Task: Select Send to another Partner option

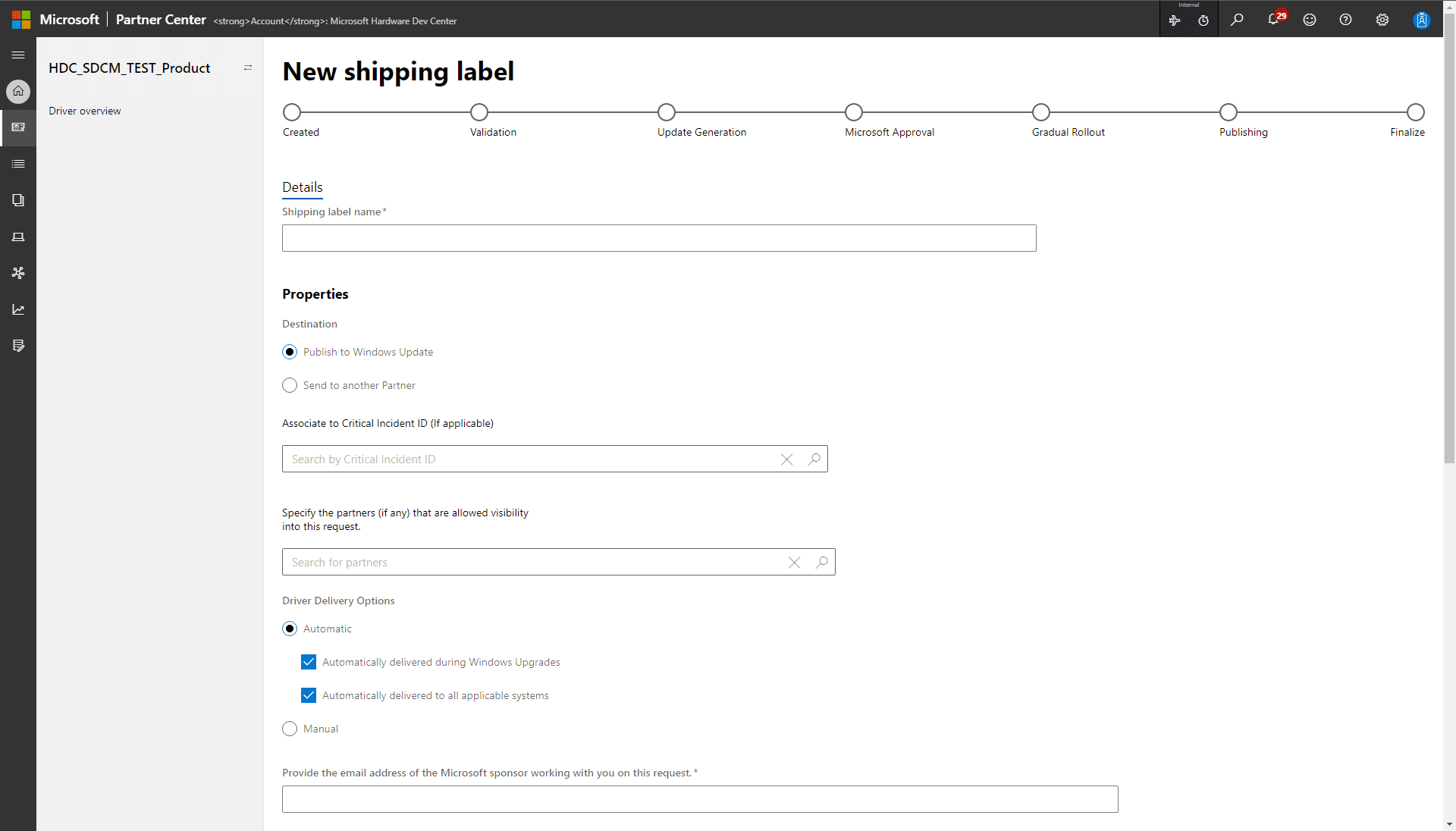Action: click(290, 385)
